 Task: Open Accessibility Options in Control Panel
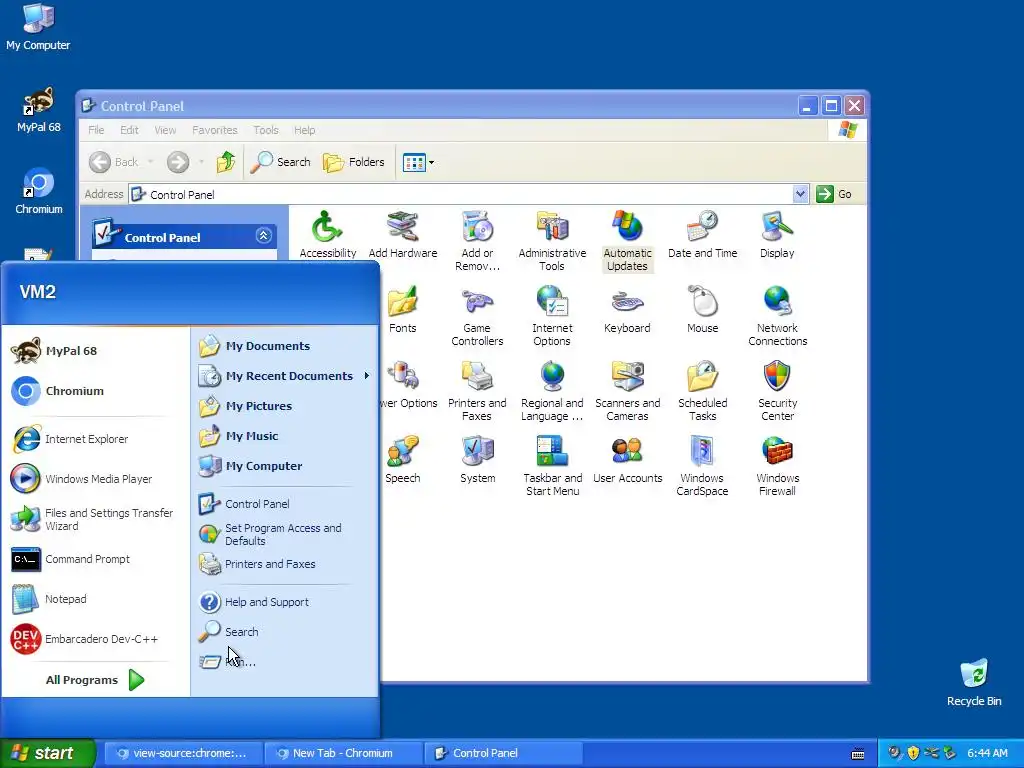tap(327, 235)
